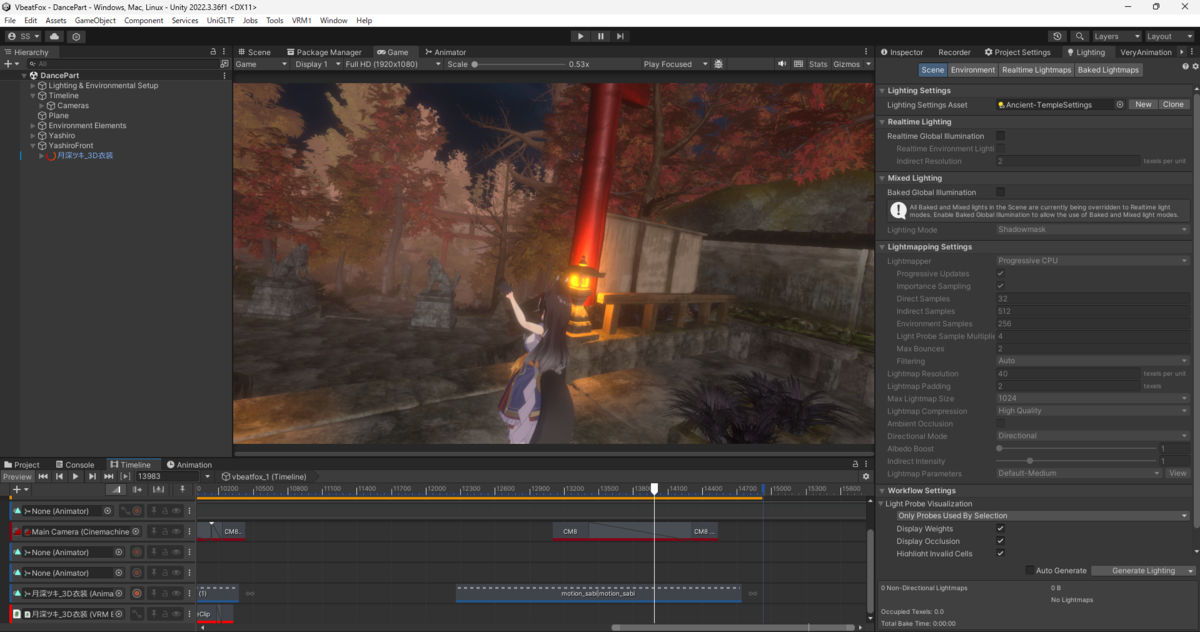Screen dimensions: 1200x632
Task: Adjust the Game view Scale slider
Action: coord(518,64)
